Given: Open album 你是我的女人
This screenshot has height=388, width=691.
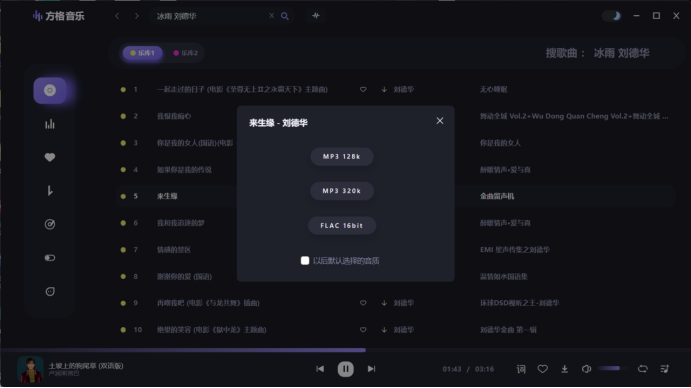Looking at the screenshot, I should click(x=500, y=143).
